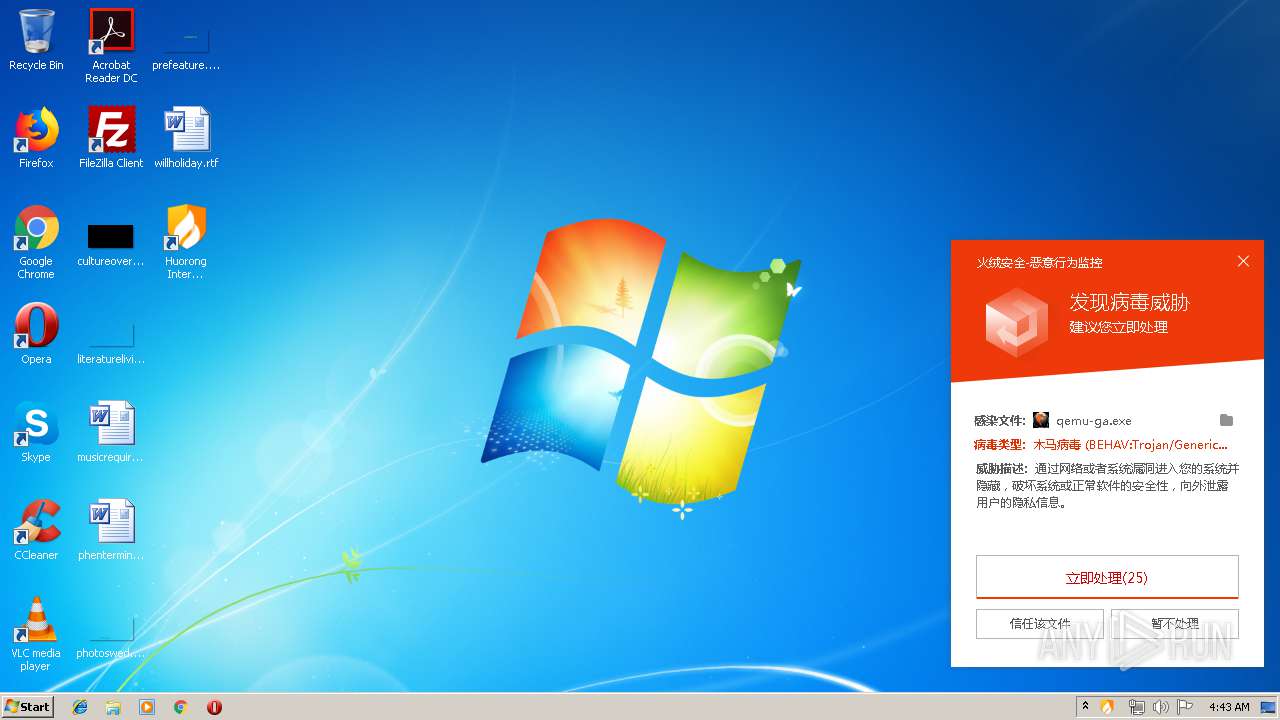The width and height of the screenshot is (1280, 720).
Task: Open Action Center flag tray icon
Action: tap(1186, 707)
